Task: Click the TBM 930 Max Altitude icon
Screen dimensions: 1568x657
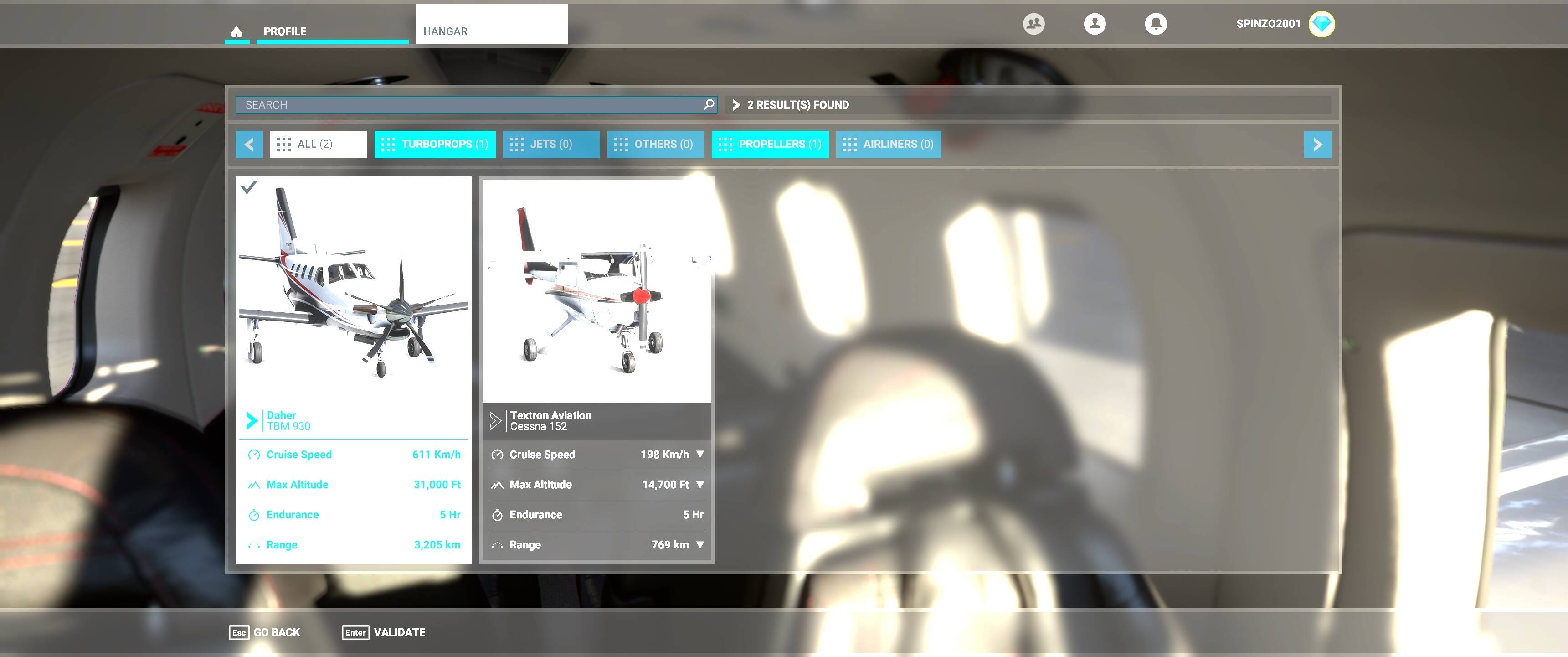Action: click(254, 485)
